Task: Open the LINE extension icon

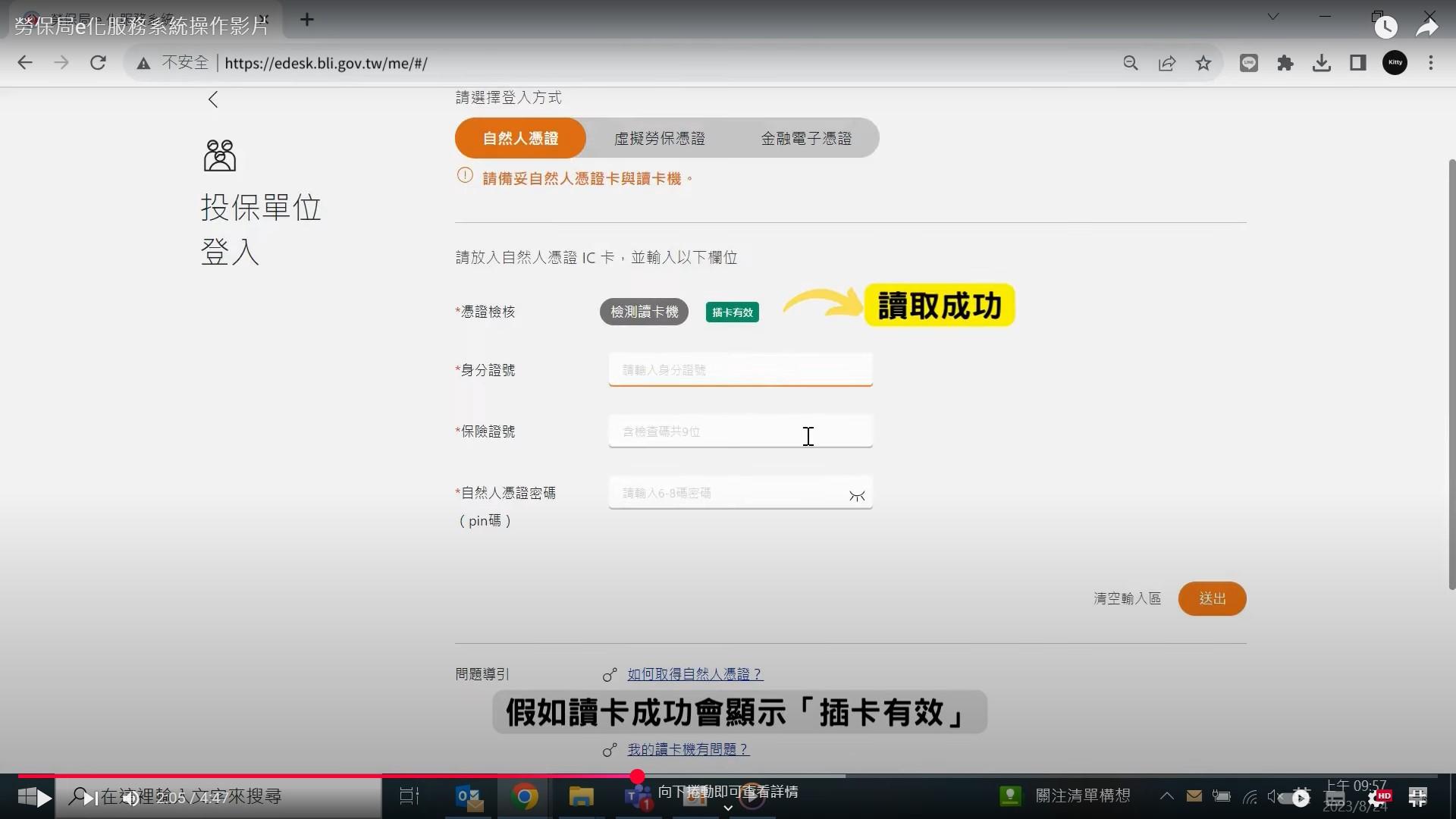Action: 1249,63
